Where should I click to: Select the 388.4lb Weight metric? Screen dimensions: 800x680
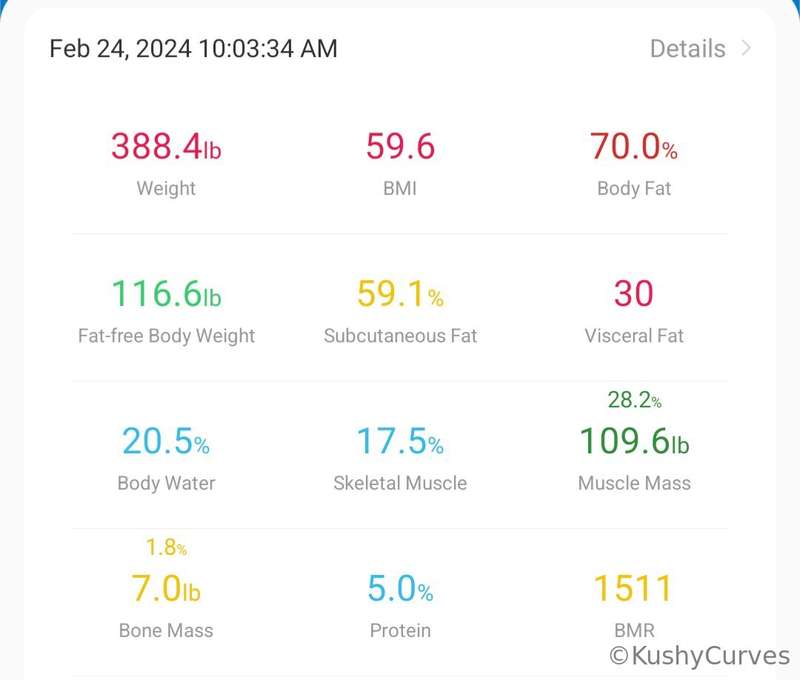166,163
